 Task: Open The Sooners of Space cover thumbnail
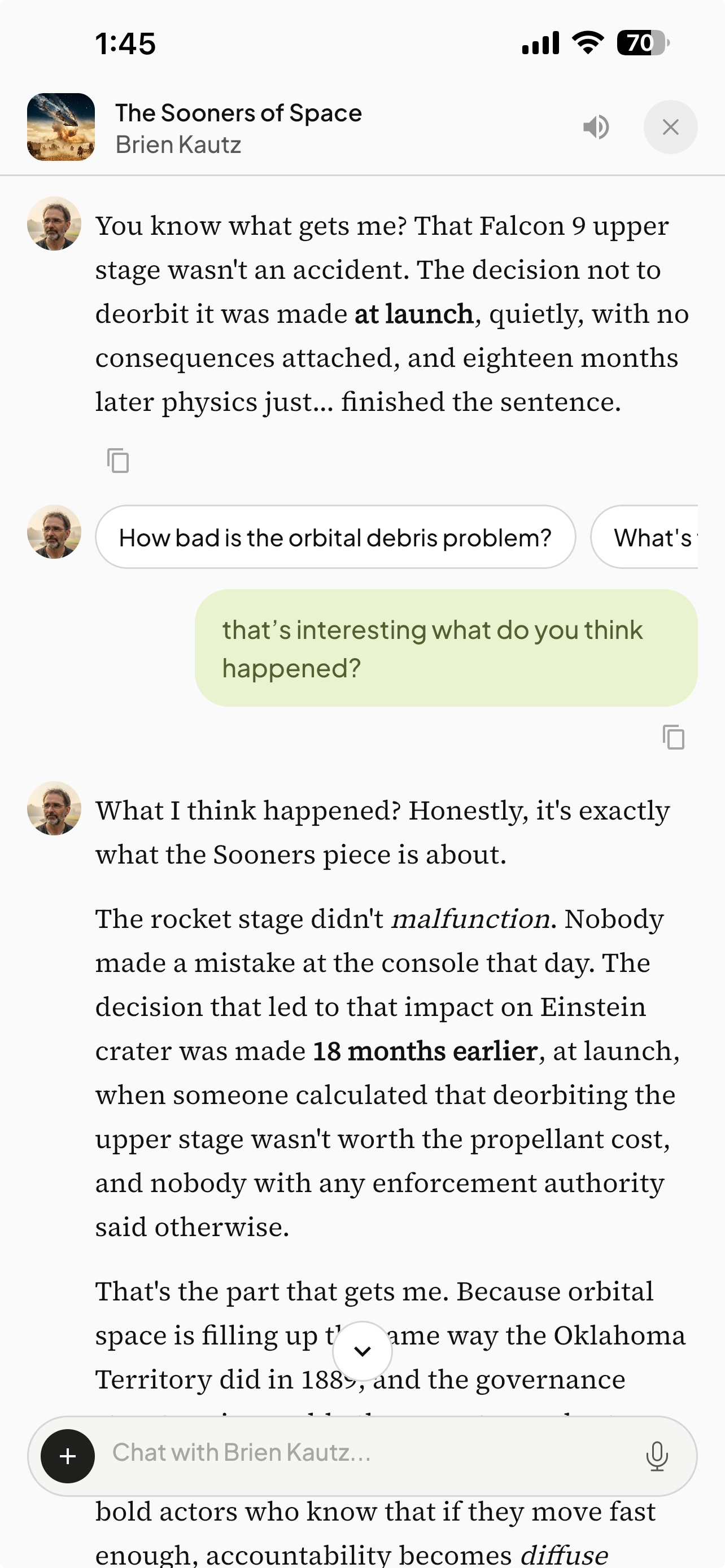pos(61,126)
